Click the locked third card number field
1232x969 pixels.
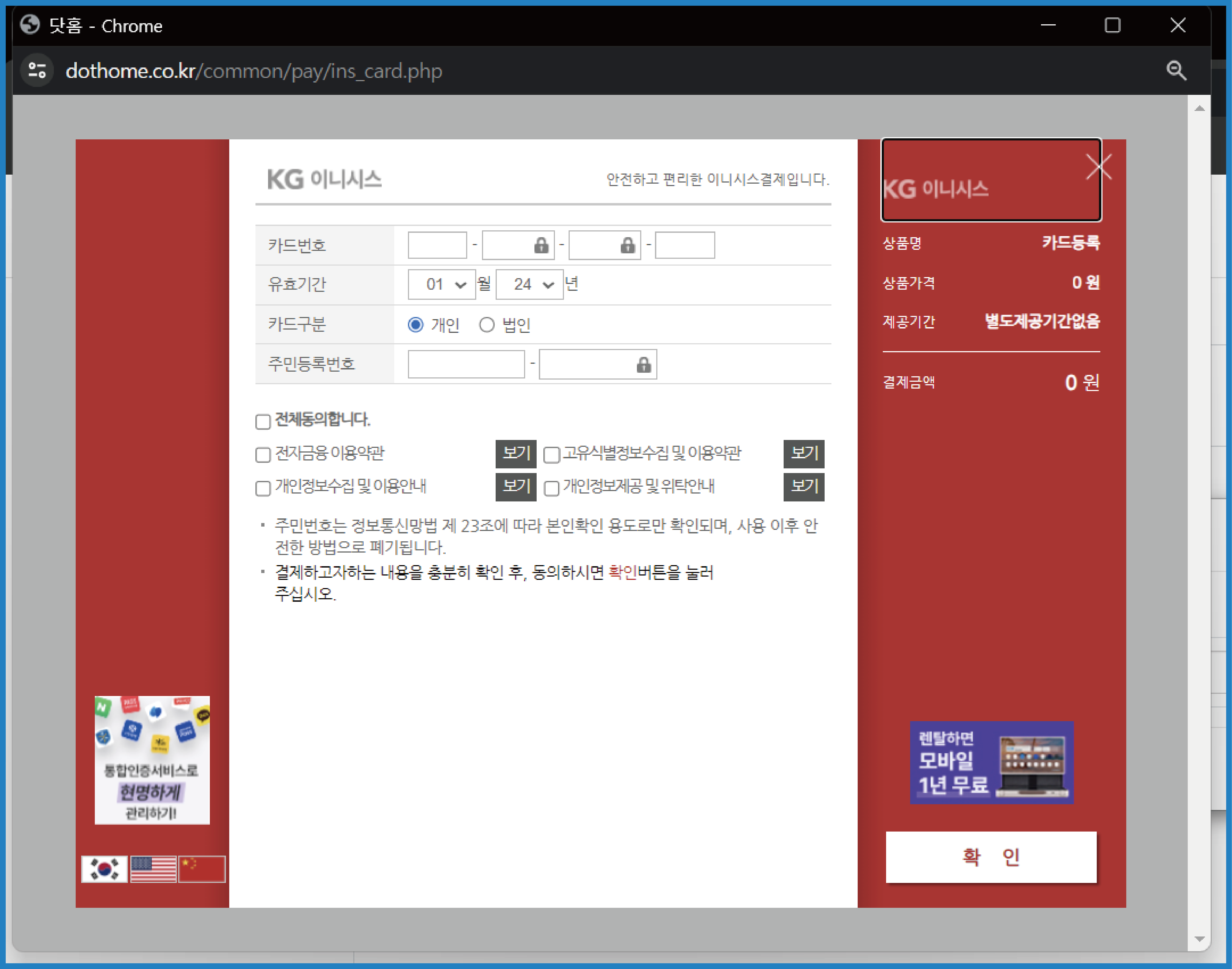pyautogui.click(x=604, y=245)
